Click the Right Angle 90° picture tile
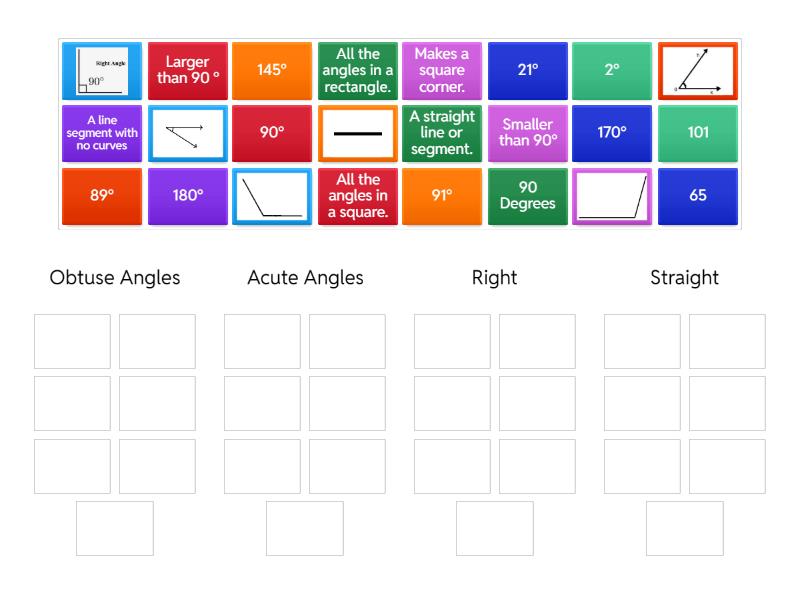 pyautogui.click(x=101, y=70)
